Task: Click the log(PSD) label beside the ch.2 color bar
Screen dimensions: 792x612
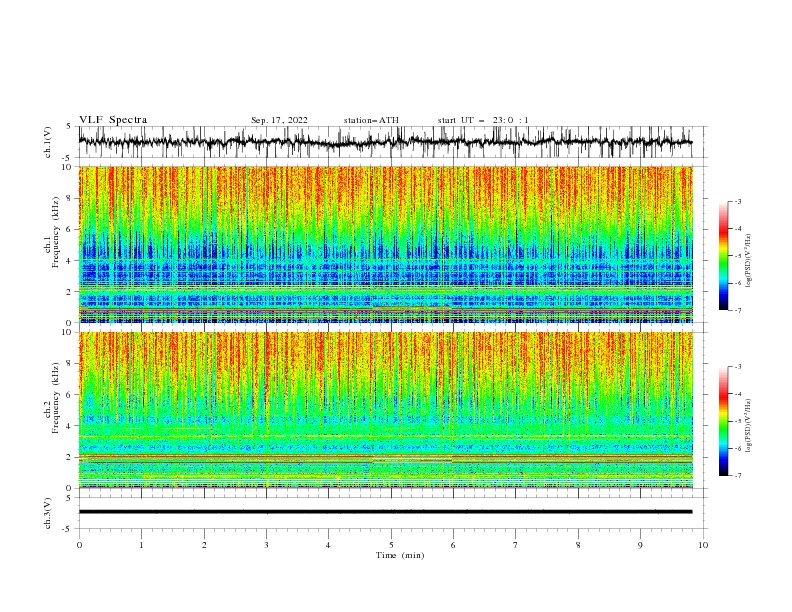Action: click(x=749, y=425)
